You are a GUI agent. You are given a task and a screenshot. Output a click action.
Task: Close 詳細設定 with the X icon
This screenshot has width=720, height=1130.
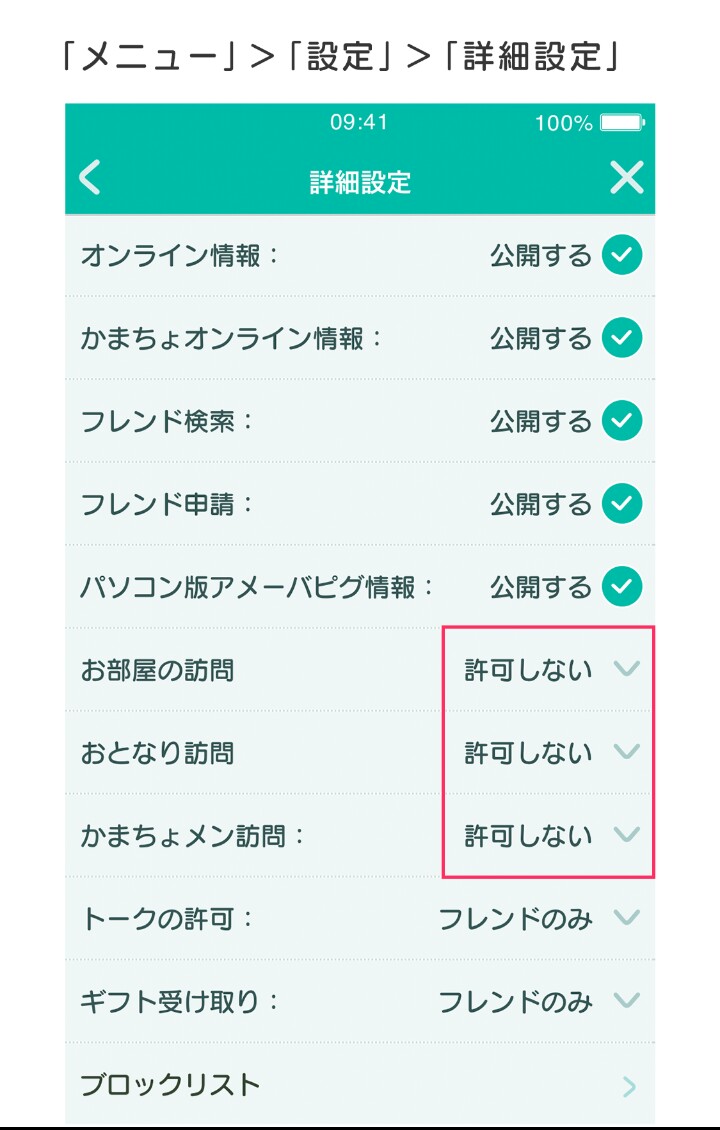pos(626,177)
